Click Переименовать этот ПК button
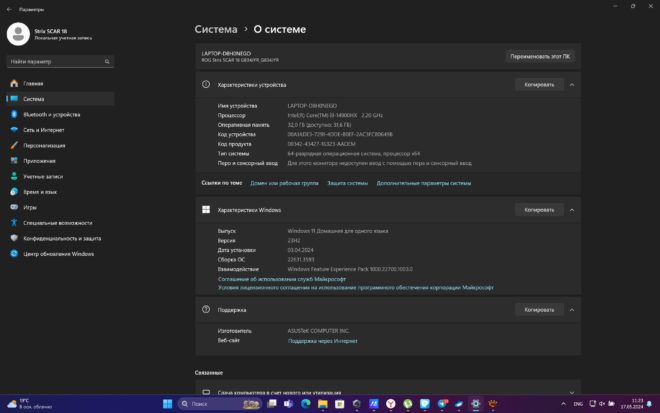The width and height of the screenshot is (660, 413). point(540,56)
